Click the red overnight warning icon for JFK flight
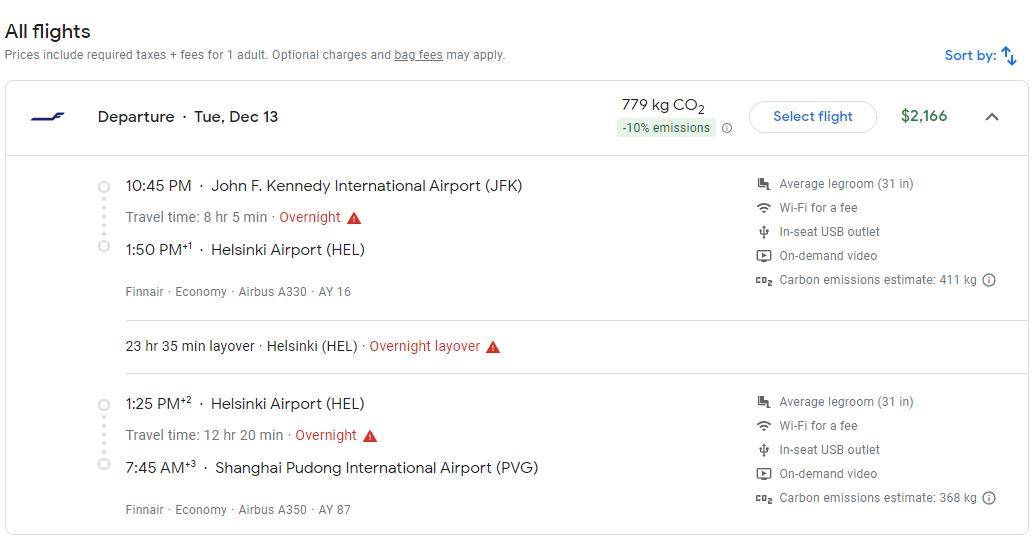Image resolution: width=1034 pixels, height=544 pixels. tap(354, 218)
